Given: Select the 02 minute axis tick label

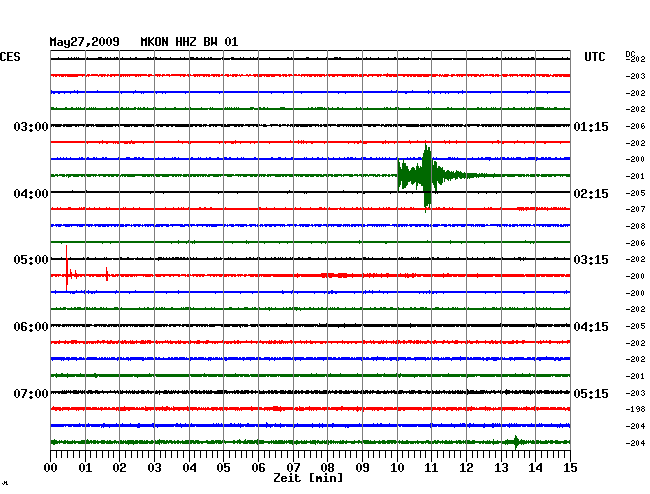Looking at the screenshot, I should click(x=119, y=467).
